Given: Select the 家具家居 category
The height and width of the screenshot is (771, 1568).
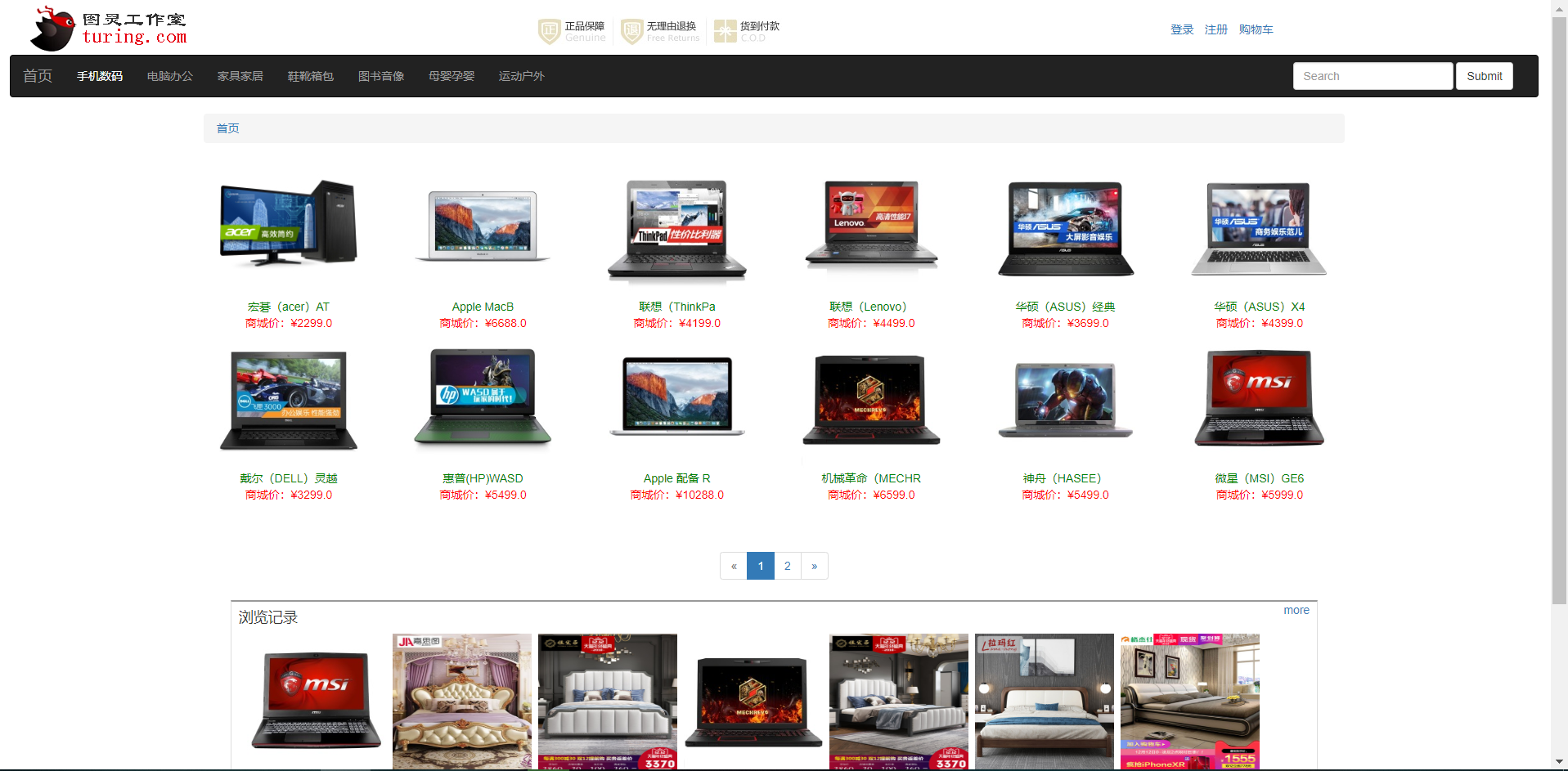Looking at the screenshot, I should pyautogui.click(x=240, y=76).
